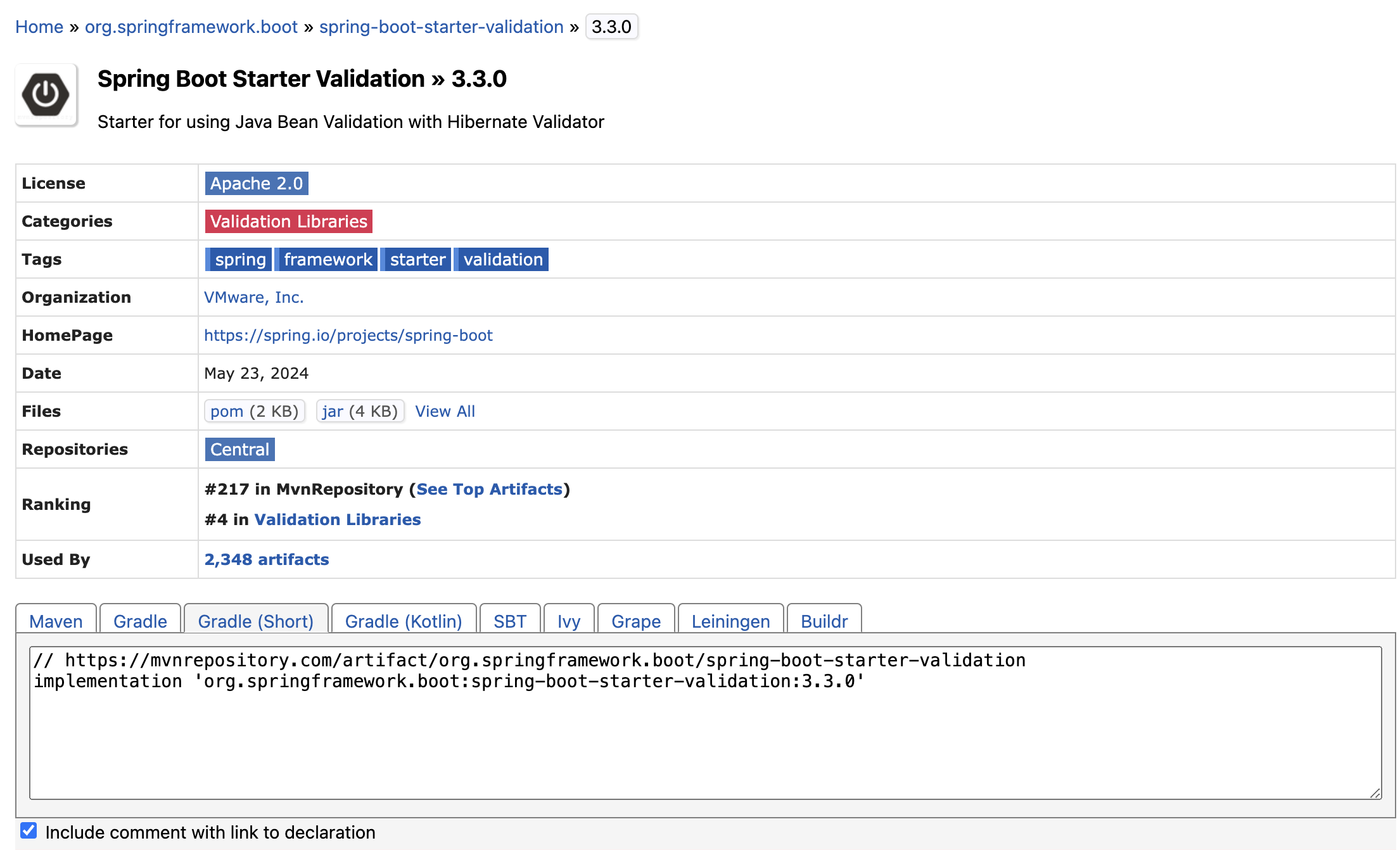Click the Apache 2.0 license badge
Viewport: 1400px width, 850px height.
pos(256,183)
